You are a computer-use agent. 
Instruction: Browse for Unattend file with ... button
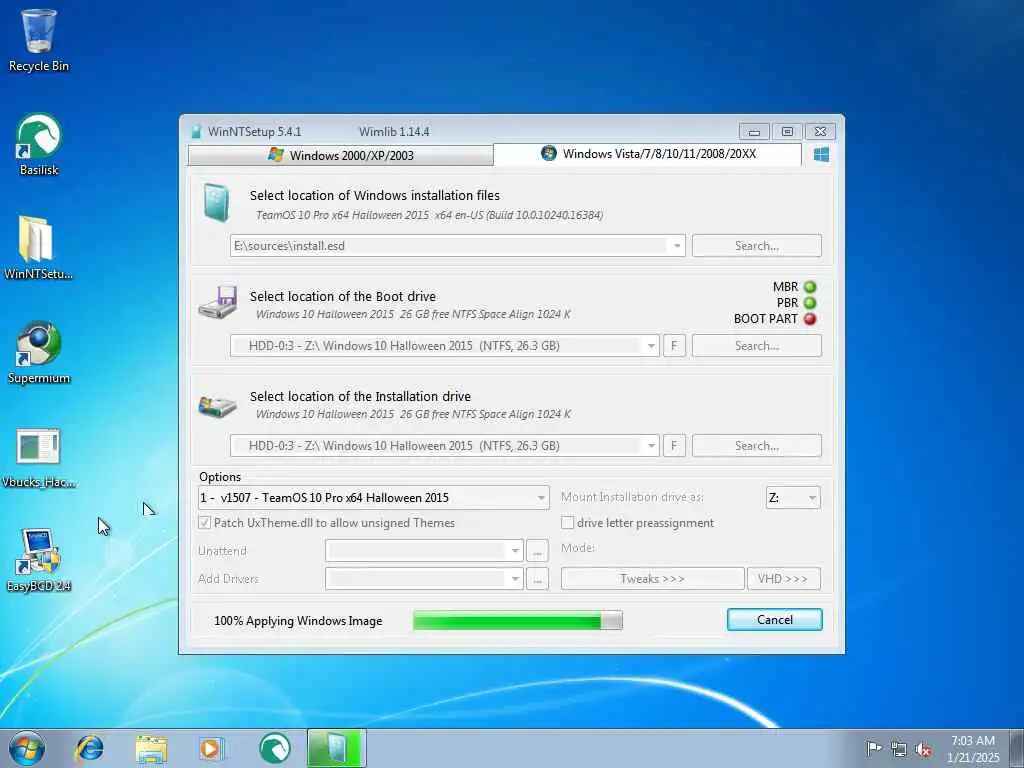click(x=537, y=551)
